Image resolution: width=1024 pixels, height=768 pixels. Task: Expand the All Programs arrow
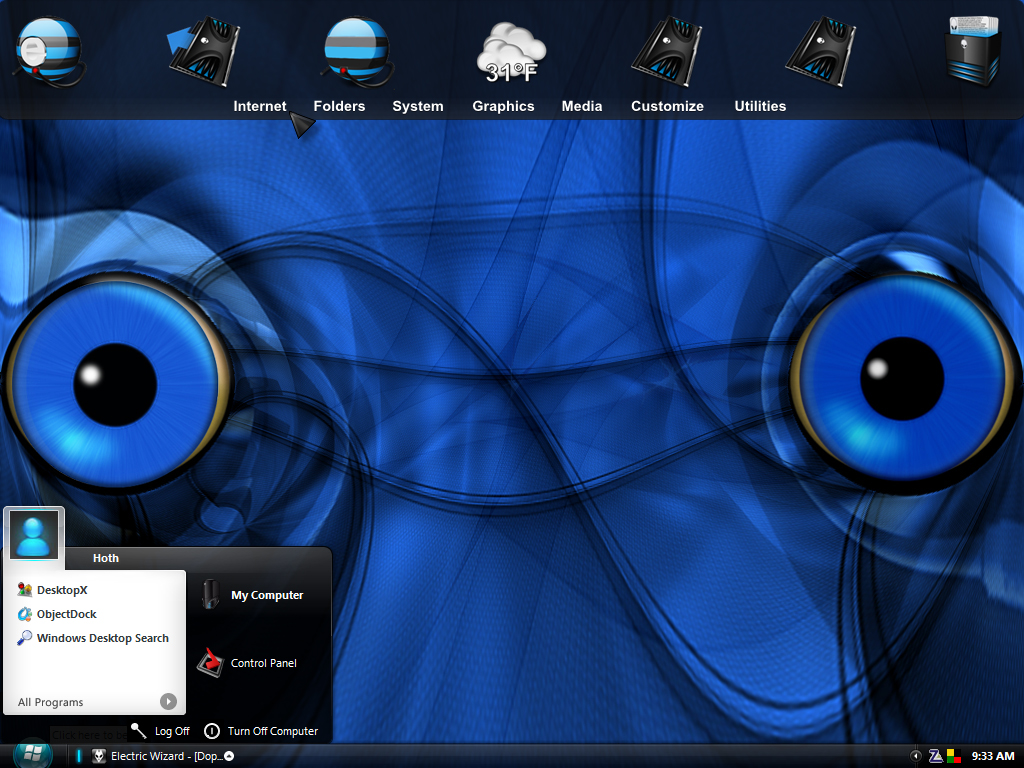[168, 701]
